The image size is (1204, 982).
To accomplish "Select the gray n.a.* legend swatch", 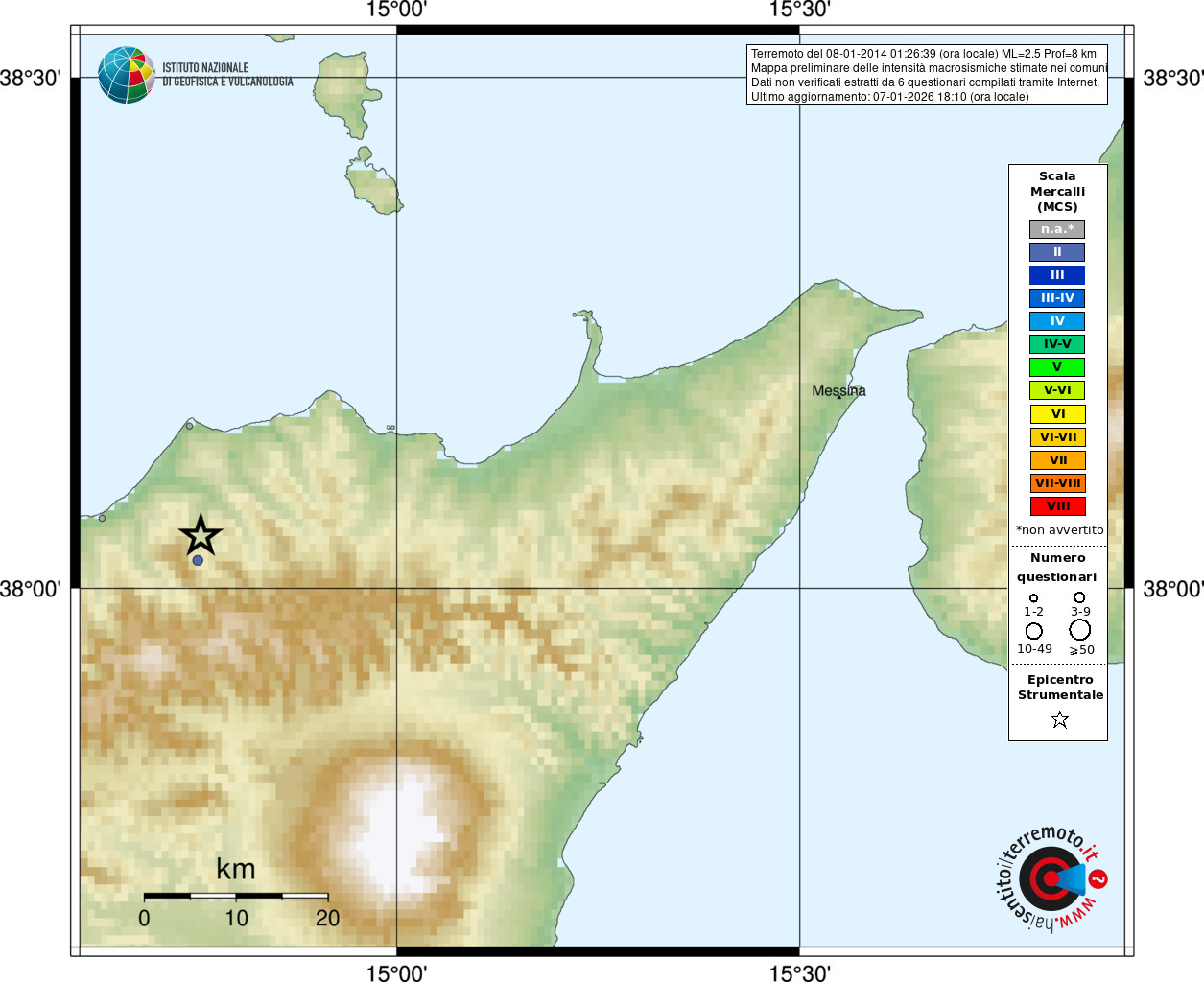I will pos(1057,229).
